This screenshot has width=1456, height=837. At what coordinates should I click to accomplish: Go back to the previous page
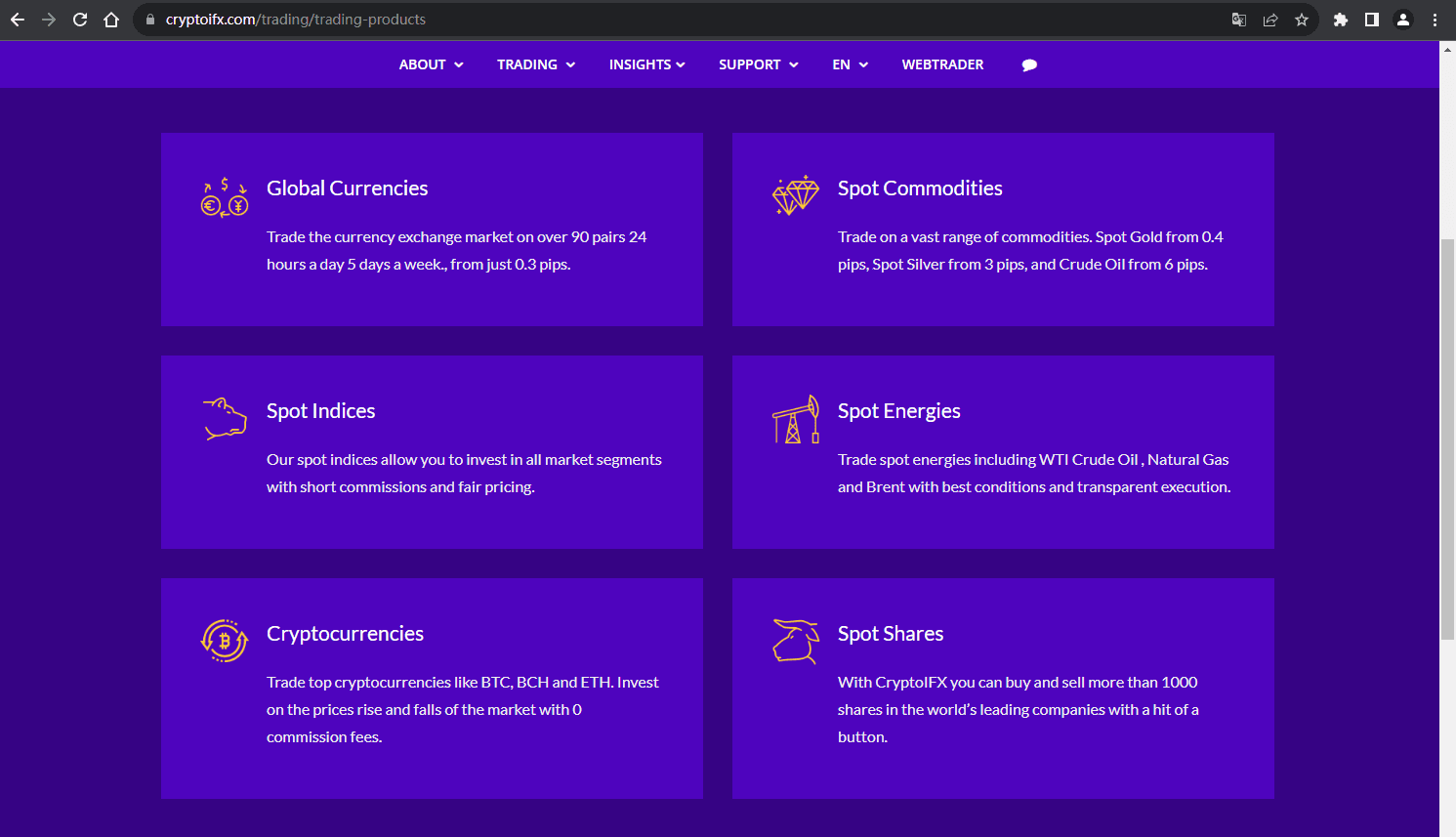(18, 20)
